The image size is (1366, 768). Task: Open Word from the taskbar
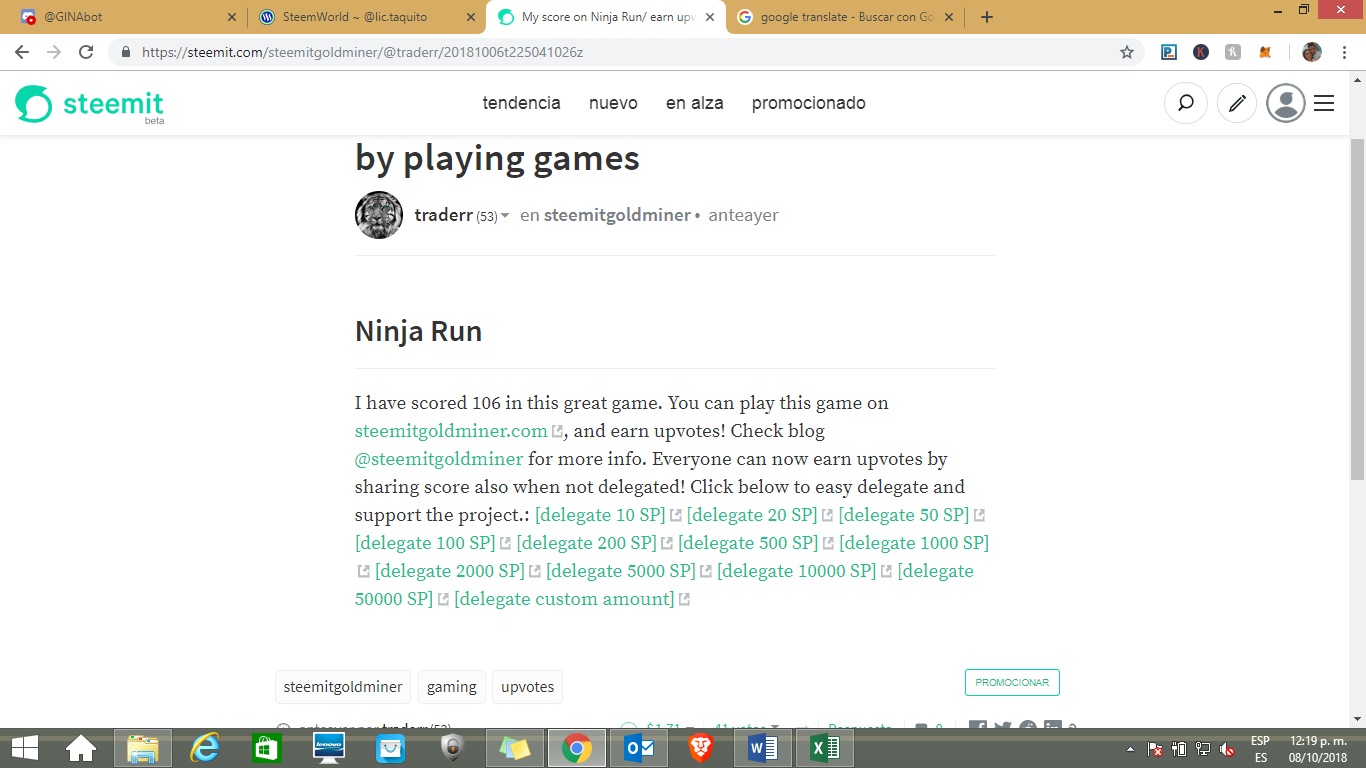(x=763, y=748)
